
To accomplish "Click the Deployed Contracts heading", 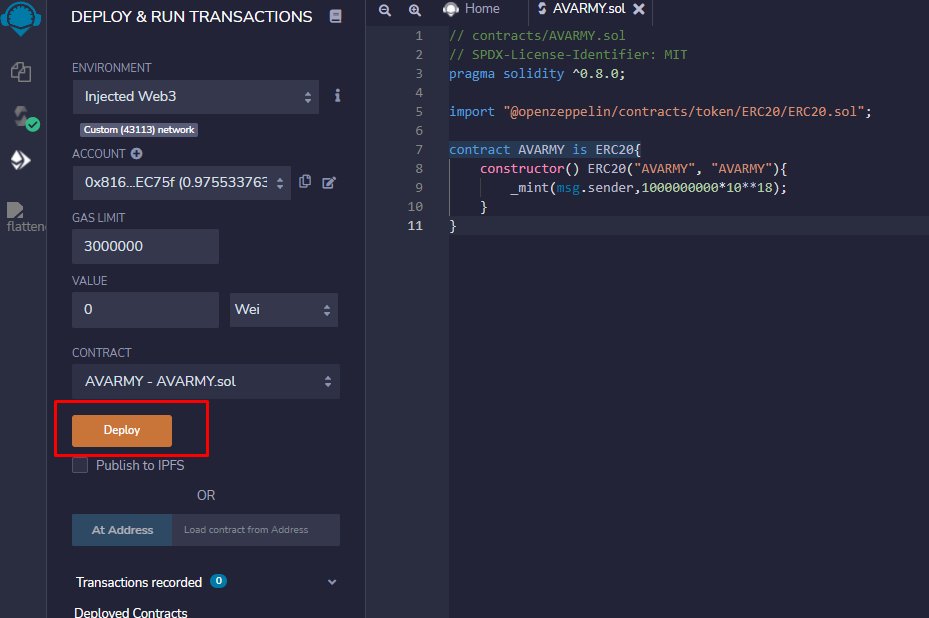I will click(x=131, y=612).
